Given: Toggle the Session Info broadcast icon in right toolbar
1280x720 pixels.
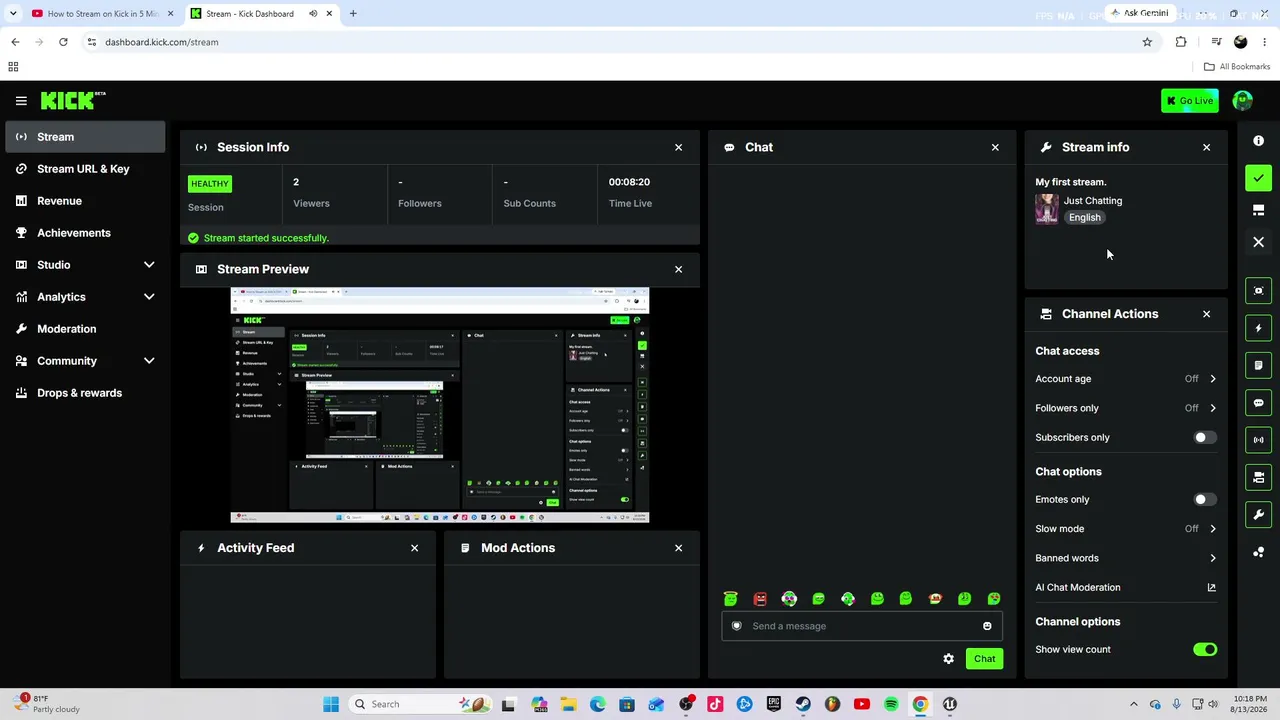Looking at the screenshot, I should coord(1259,440).
